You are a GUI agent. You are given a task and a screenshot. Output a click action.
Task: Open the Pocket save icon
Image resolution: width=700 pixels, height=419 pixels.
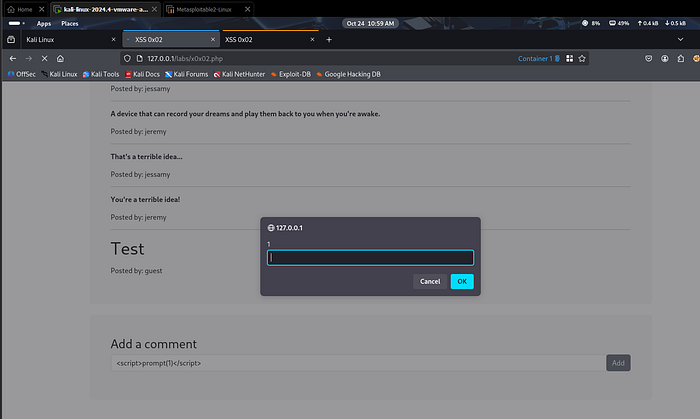(x=648, y=58)
